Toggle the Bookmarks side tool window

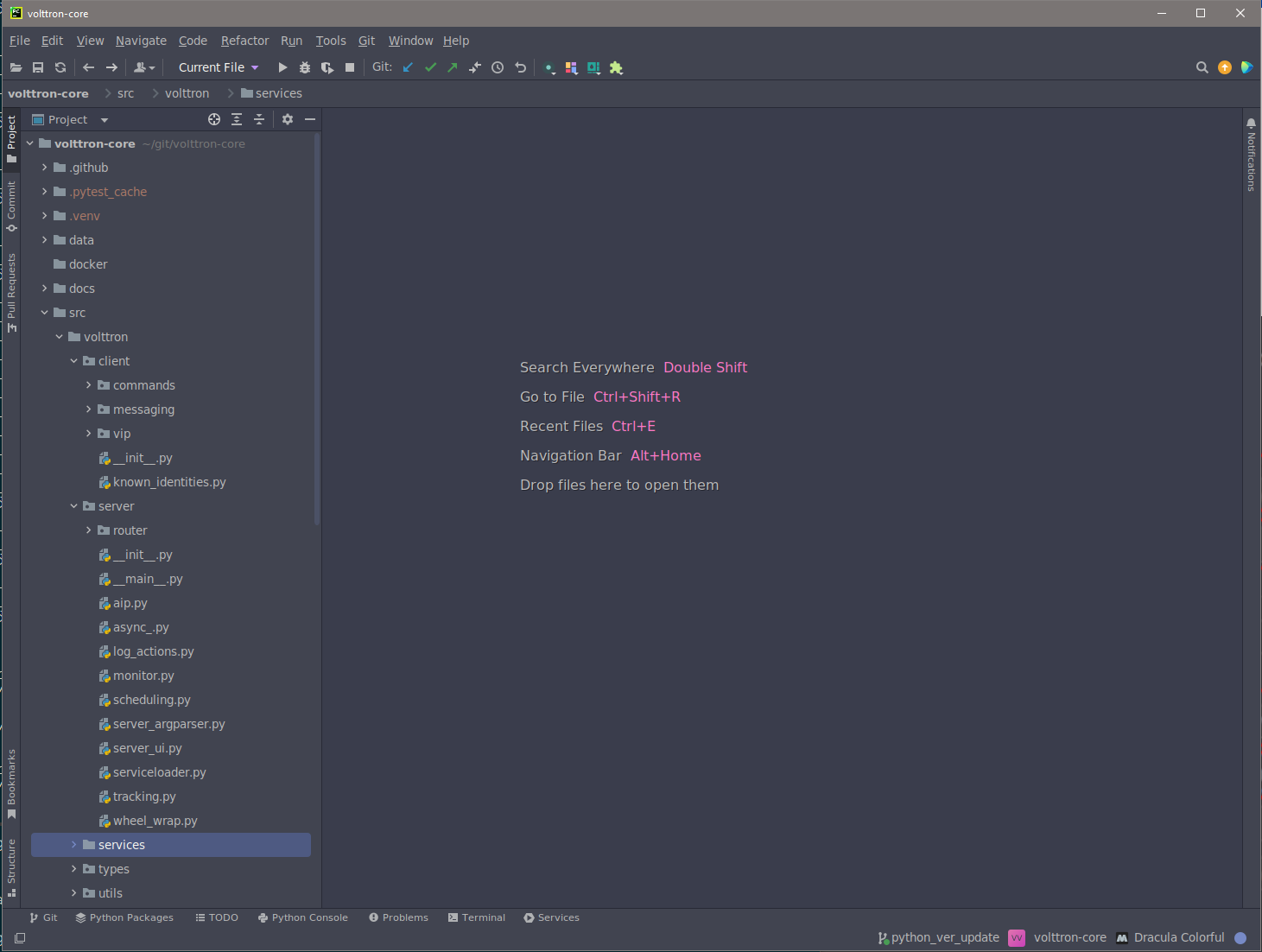[11, 784]
